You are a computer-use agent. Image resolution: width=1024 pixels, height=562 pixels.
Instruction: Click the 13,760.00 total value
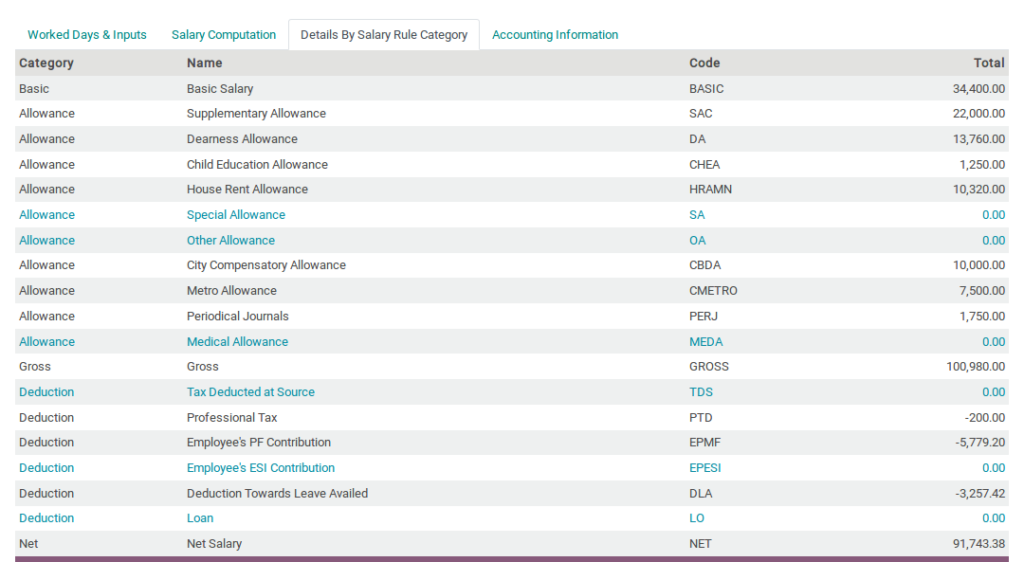point(979,138)
